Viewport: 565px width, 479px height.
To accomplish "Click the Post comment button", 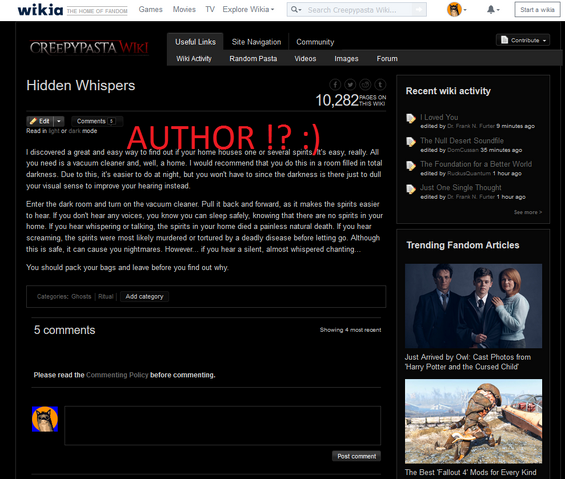I will (x=356, y=456).
